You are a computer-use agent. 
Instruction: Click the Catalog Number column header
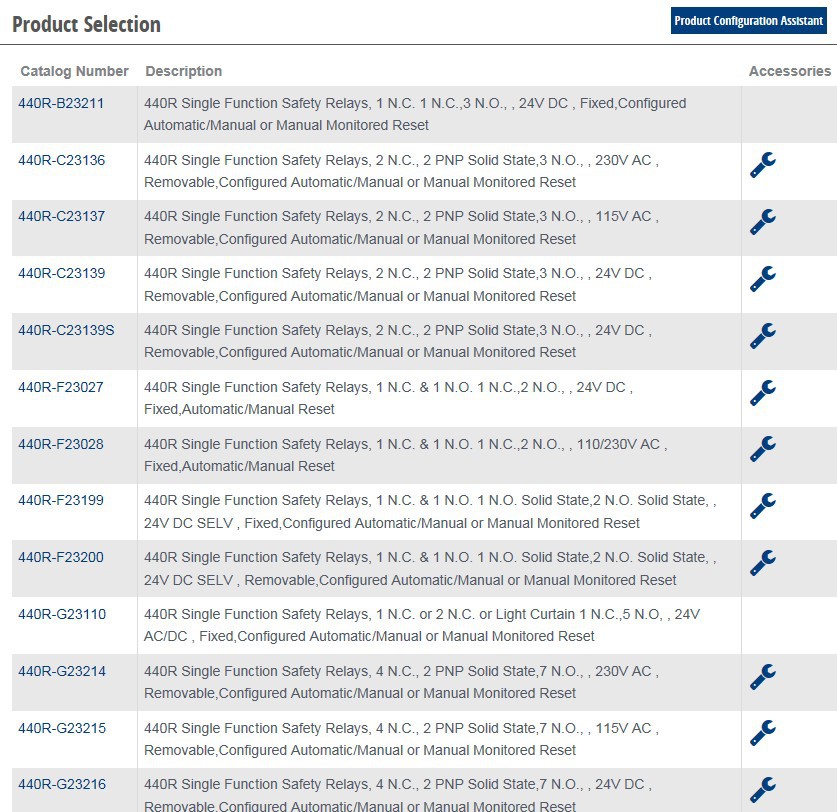click(x=75, y=71)
